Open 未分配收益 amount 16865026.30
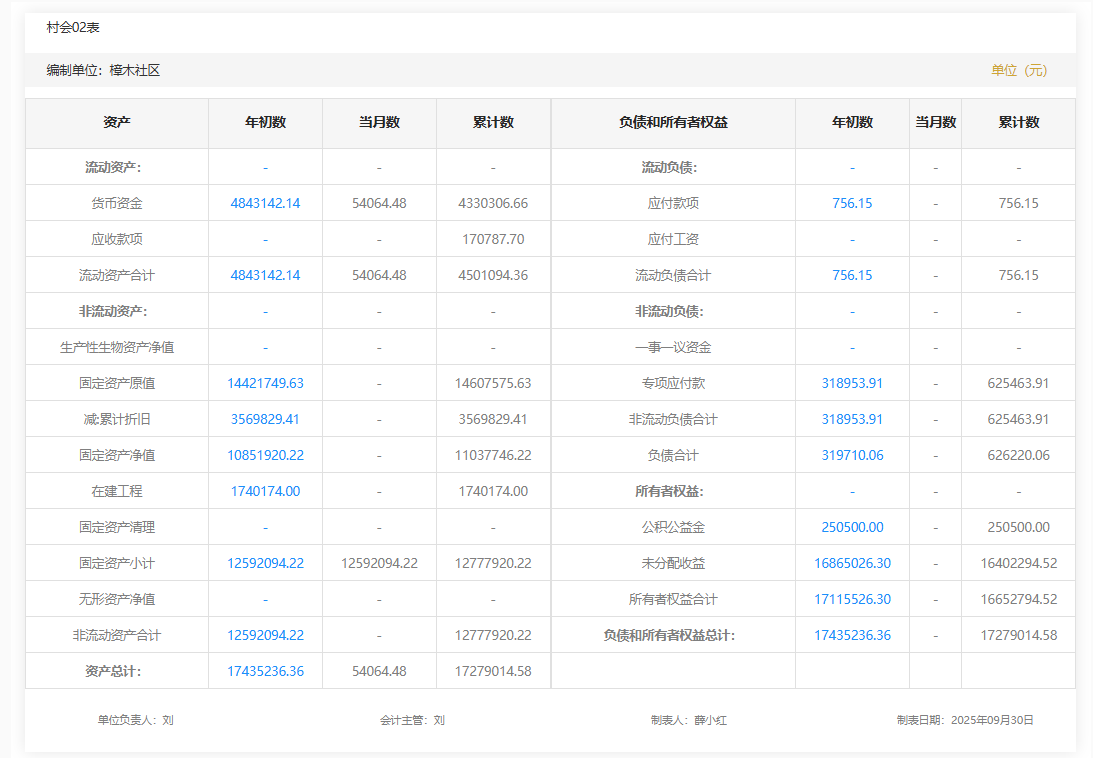Image resolution: width=1093 pixels, height=758 pixels. pyautogui.click(x=852, y=563)
